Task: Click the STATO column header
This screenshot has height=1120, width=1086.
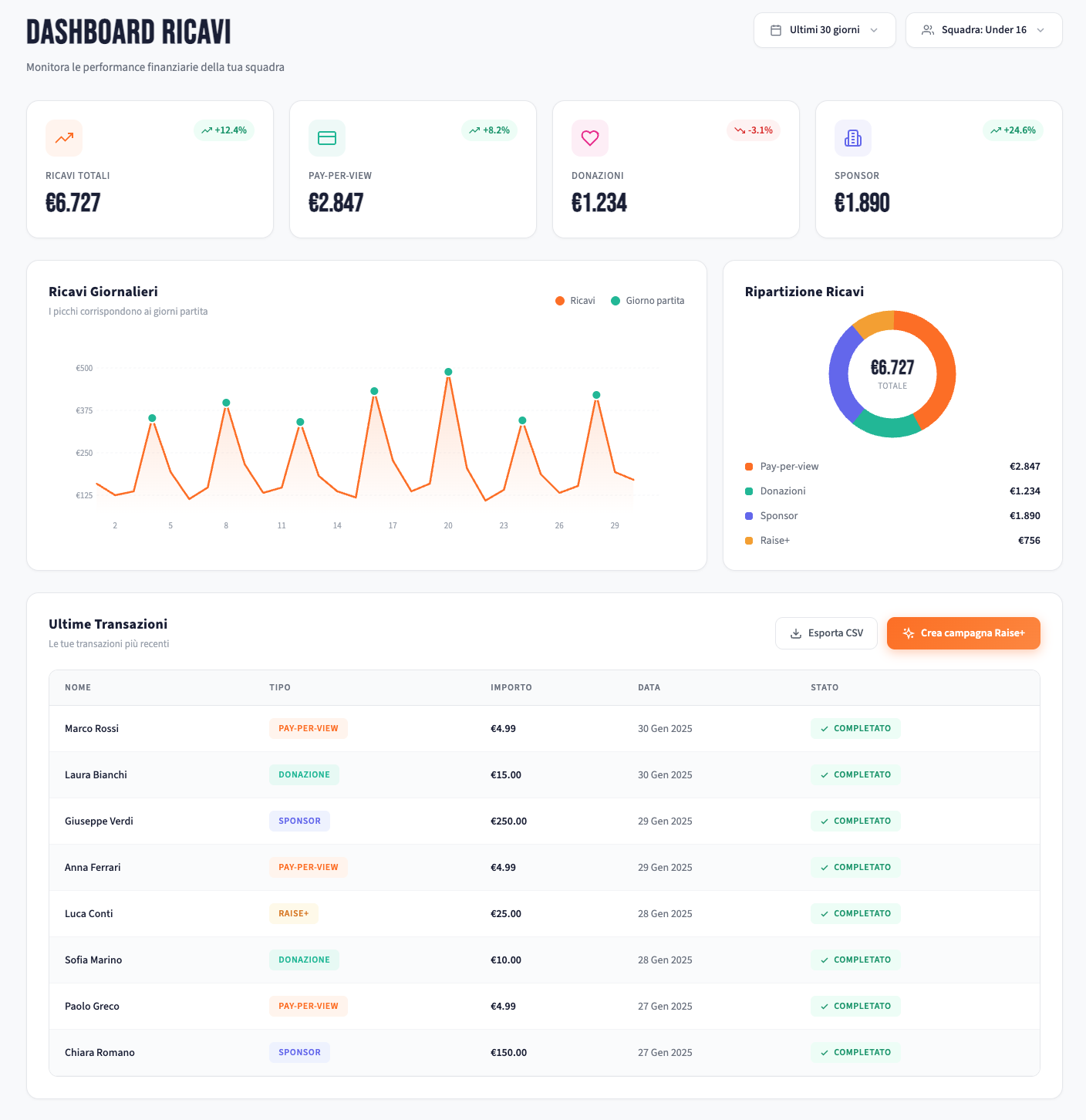Action: 825,687
